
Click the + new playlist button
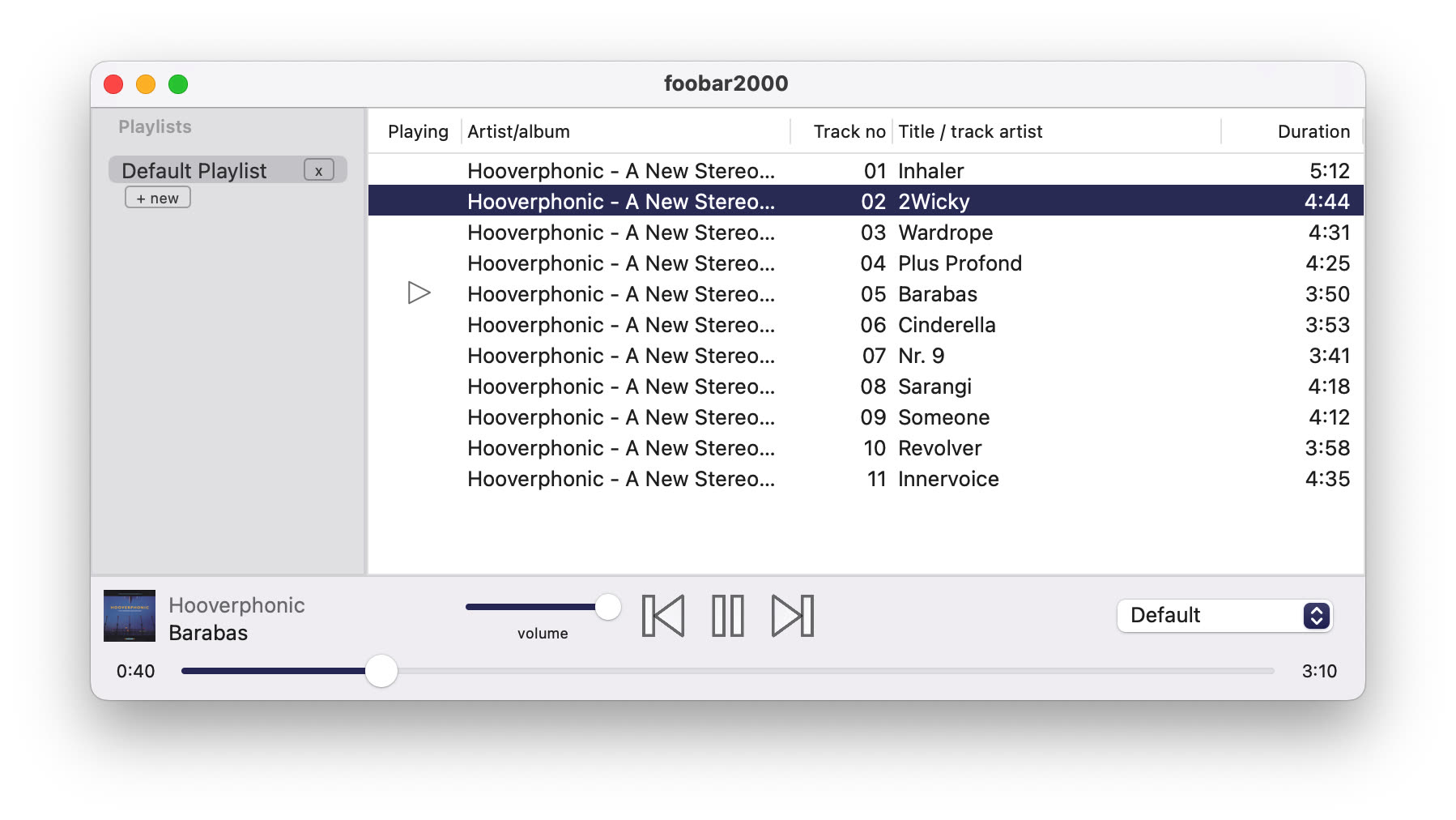pyautogui.click(x=158, y=197)
